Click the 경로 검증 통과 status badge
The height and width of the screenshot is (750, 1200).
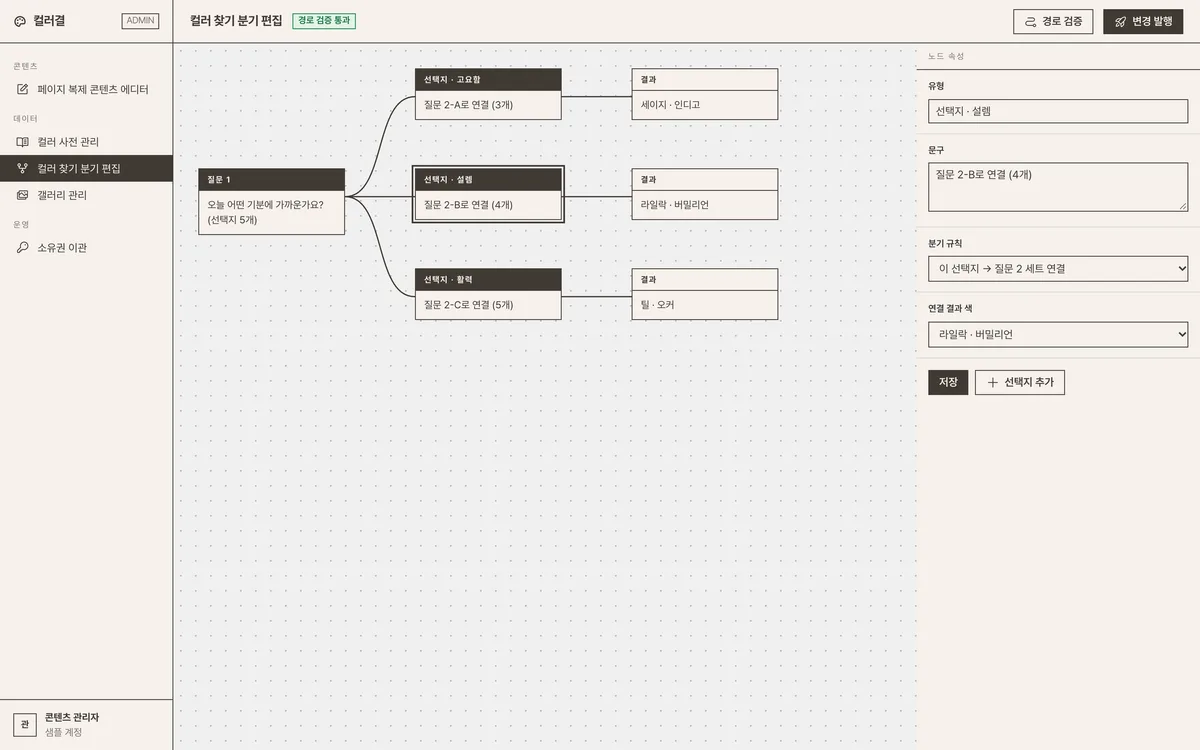pos(324,21)
